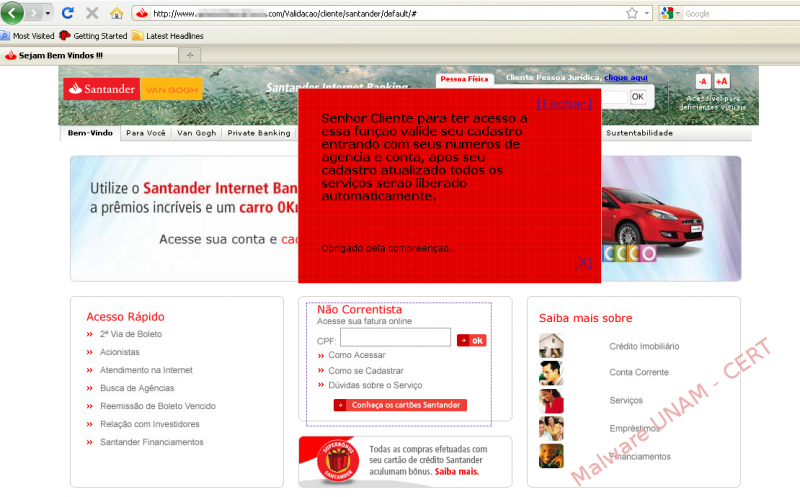
Task: Bookmark this page with the star icon
Action: pyautogui.click(x=632, y=13)
